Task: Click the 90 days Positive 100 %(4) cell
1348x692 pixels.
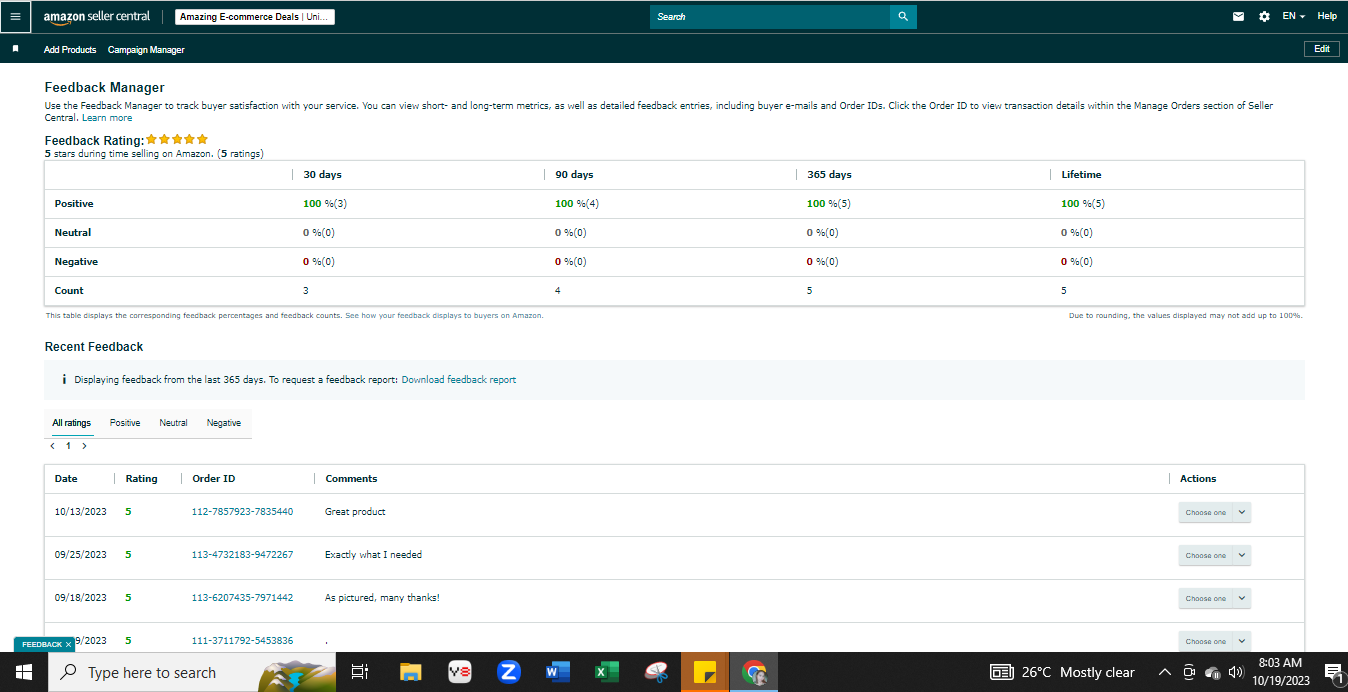Action: click(x=577, y=204)
